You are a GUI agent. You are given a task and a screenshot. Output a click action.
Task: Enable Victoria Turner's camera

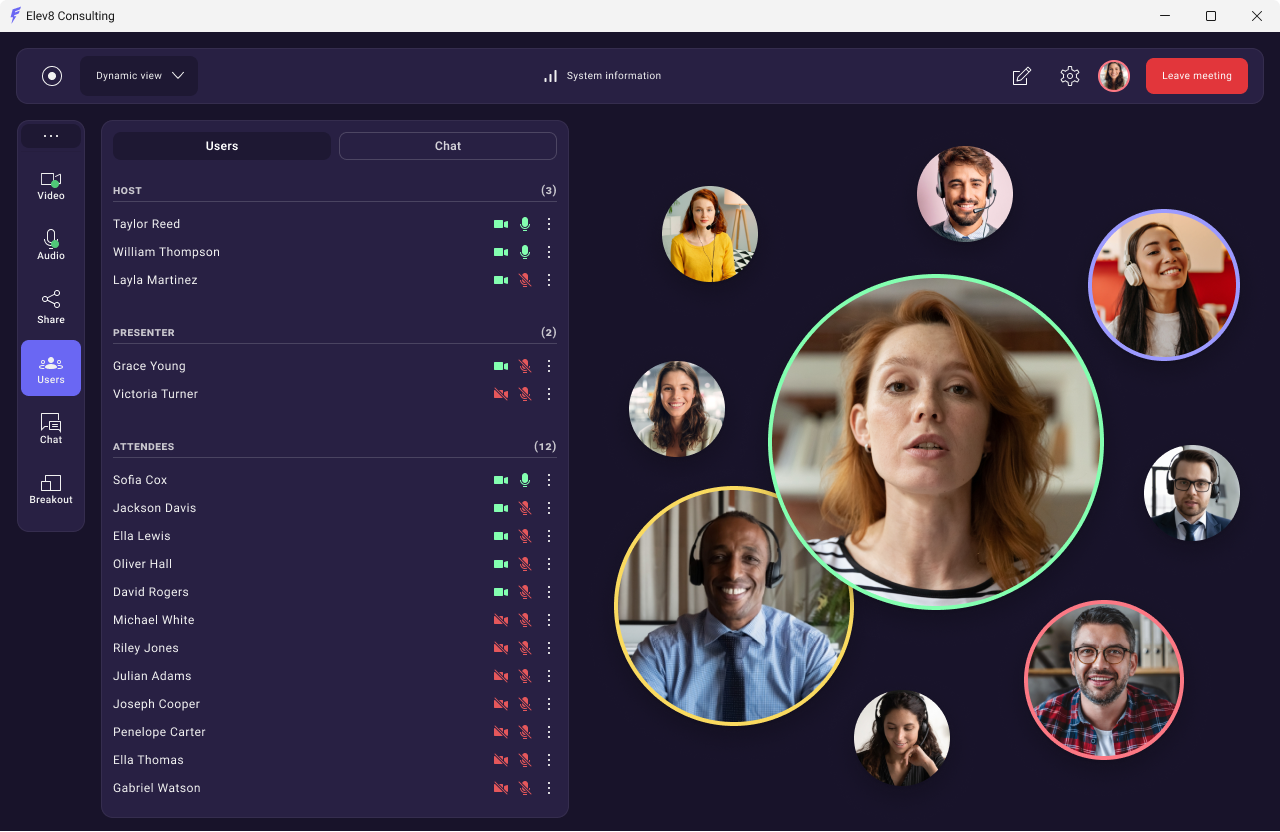pyautogui.click(x=501, y=394)
